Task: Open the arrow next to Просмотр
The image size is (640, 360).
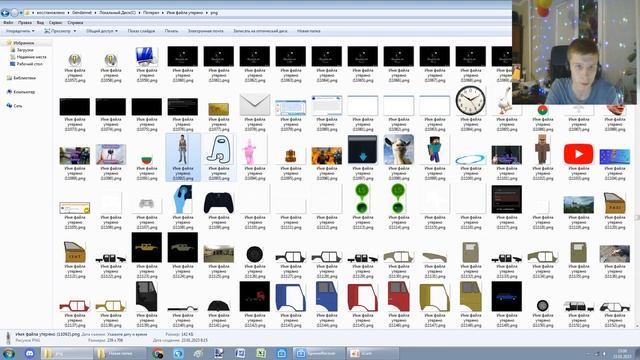Action: pos(74,31)
